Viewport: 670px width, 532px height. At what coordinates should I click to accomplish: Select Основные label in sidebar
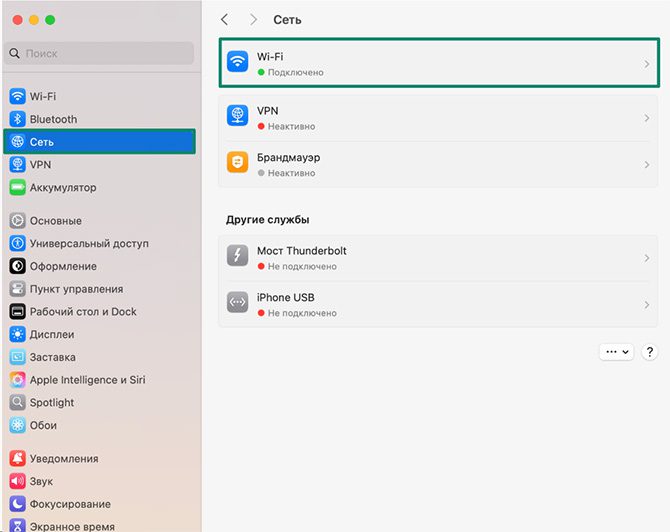(x=56, y=221)
